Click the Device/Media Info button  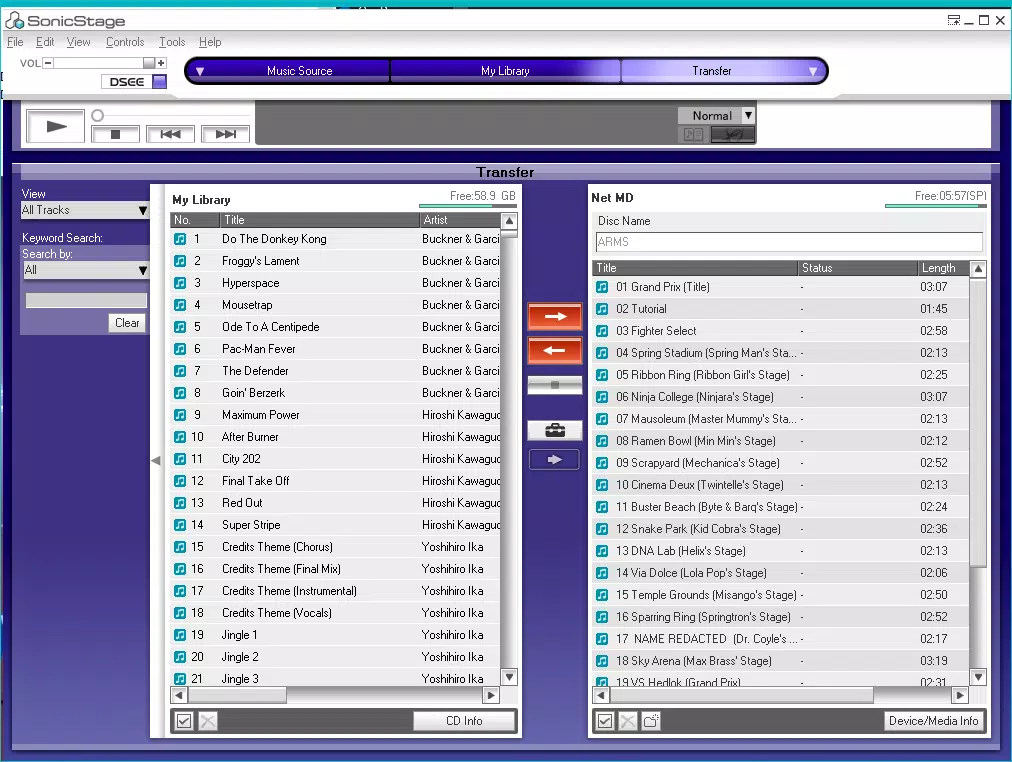point(933,721)
